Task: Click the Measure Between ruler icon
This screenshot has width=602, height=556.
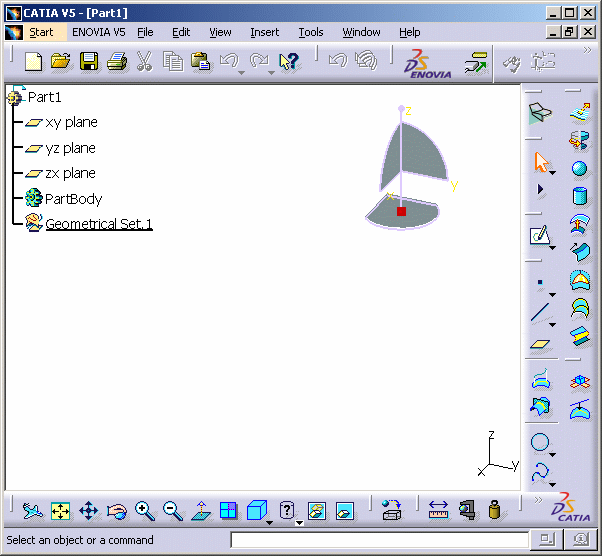Action: (x=438, y=511)
